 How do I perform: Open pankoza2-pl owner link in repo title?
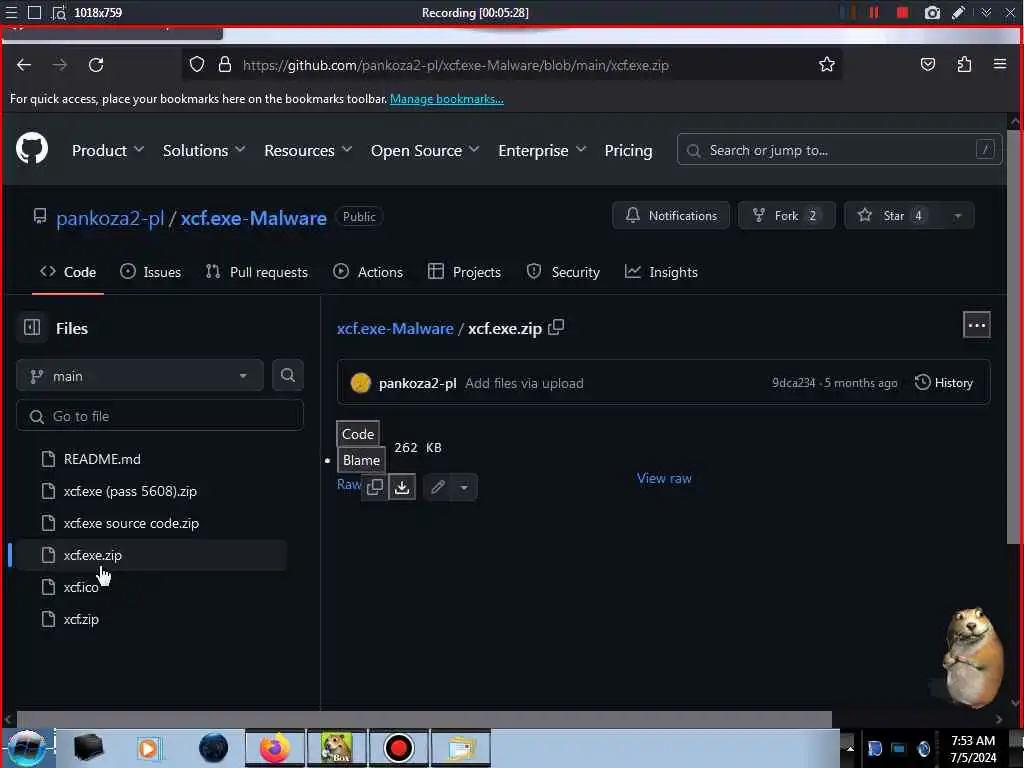(110, 218)
